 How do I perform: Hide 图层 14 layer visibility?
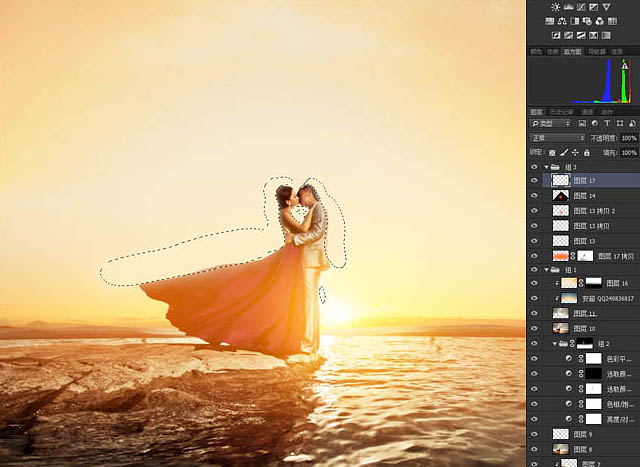click(x=534, y=196)
